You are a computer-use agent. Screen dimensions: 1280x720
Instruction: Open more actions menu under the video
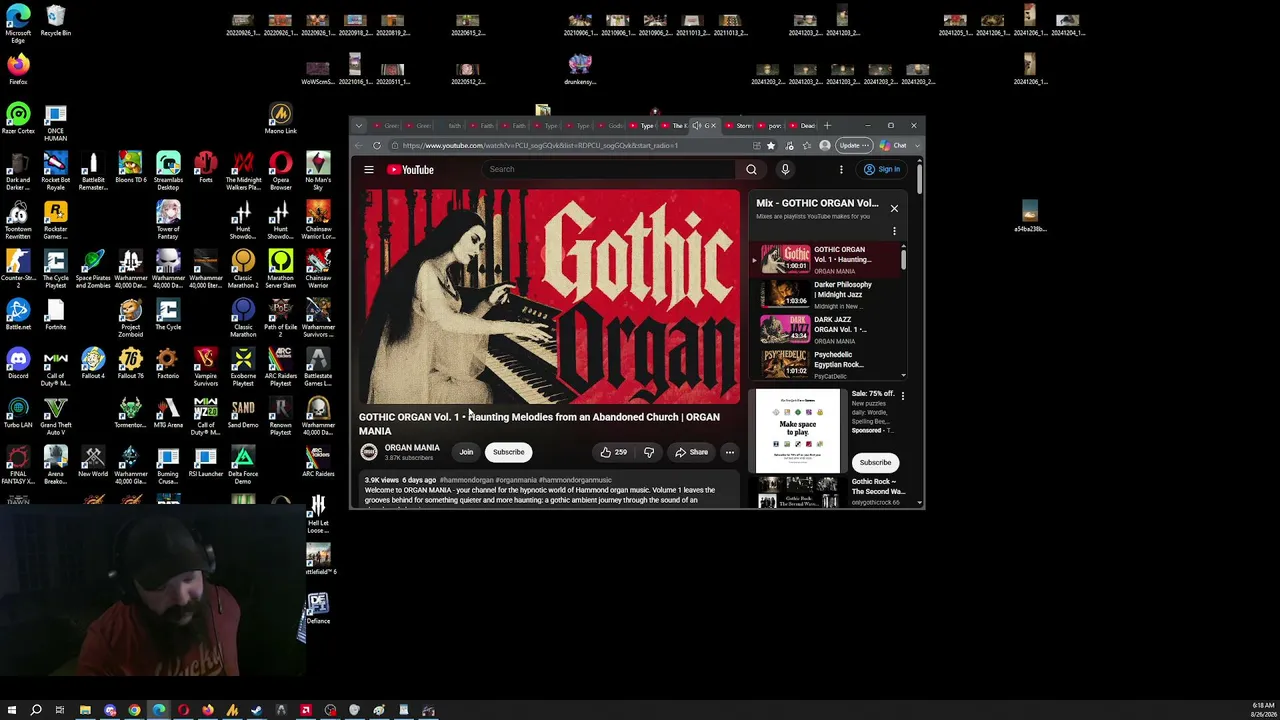click(730, 452)
